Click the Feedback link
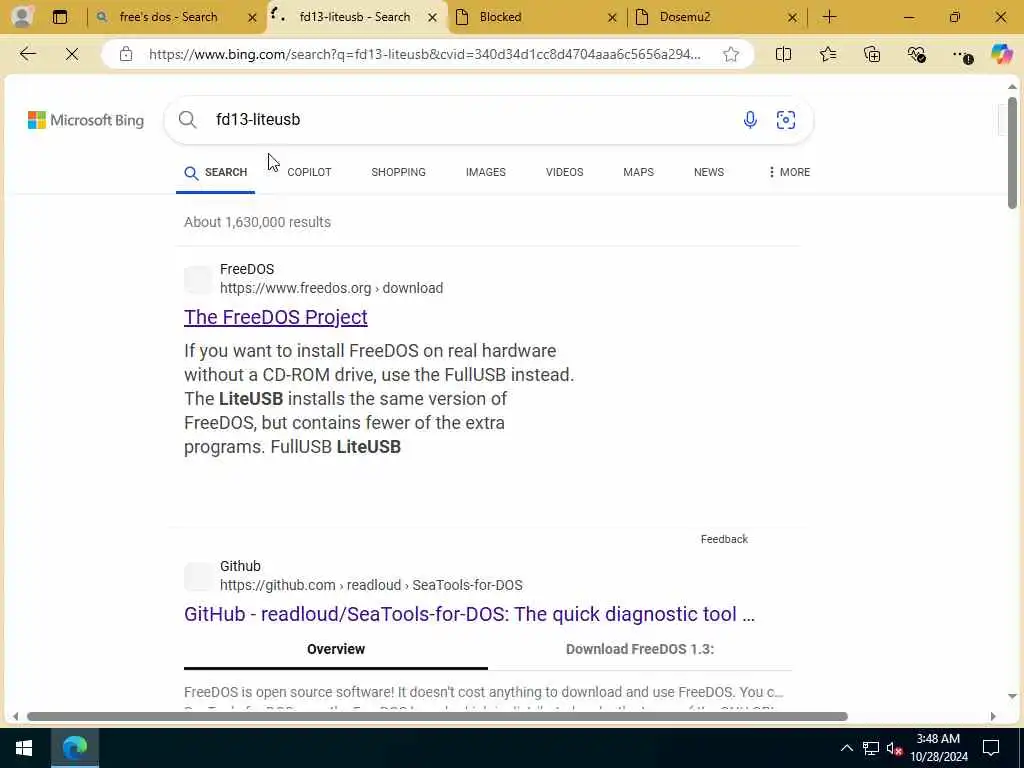 (724, 539)
